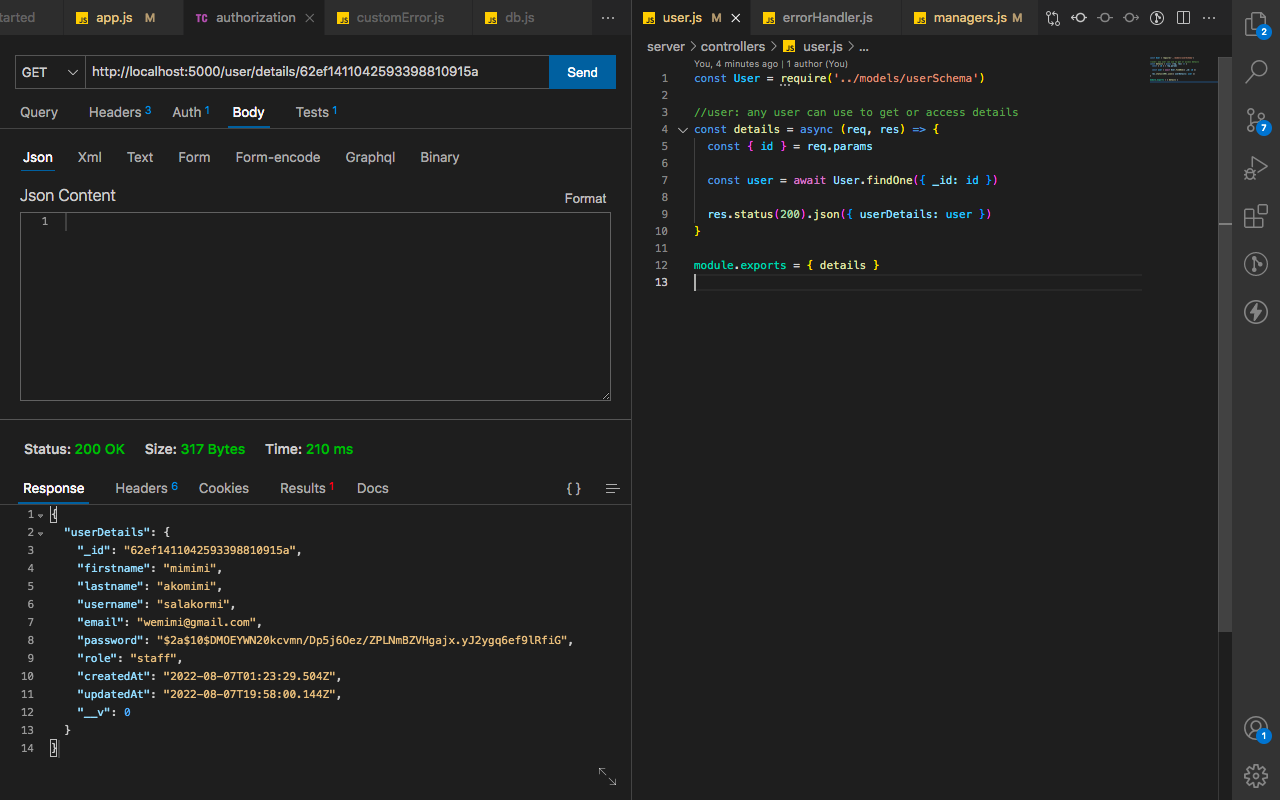Click the code minimap on the right editor
The width and height of the screenshot is (1280, 800).
coord(1182,70)
